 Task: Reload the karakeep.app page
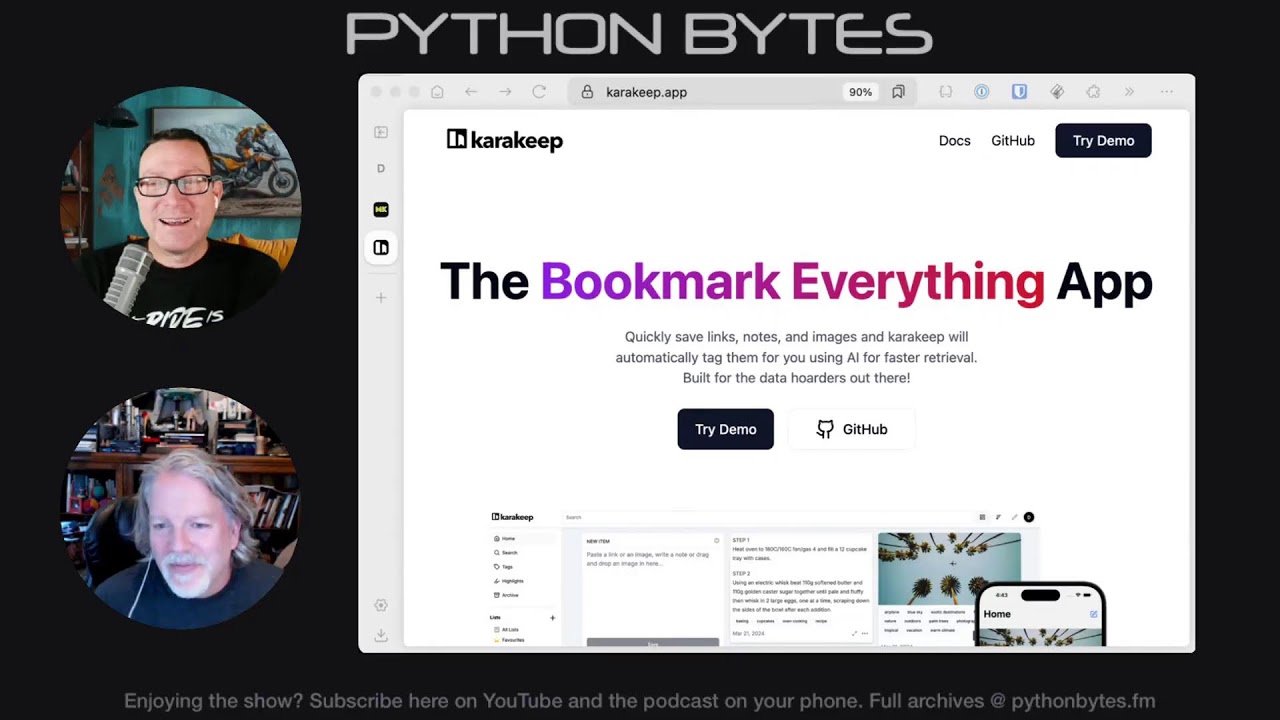[x=539, y=92]
